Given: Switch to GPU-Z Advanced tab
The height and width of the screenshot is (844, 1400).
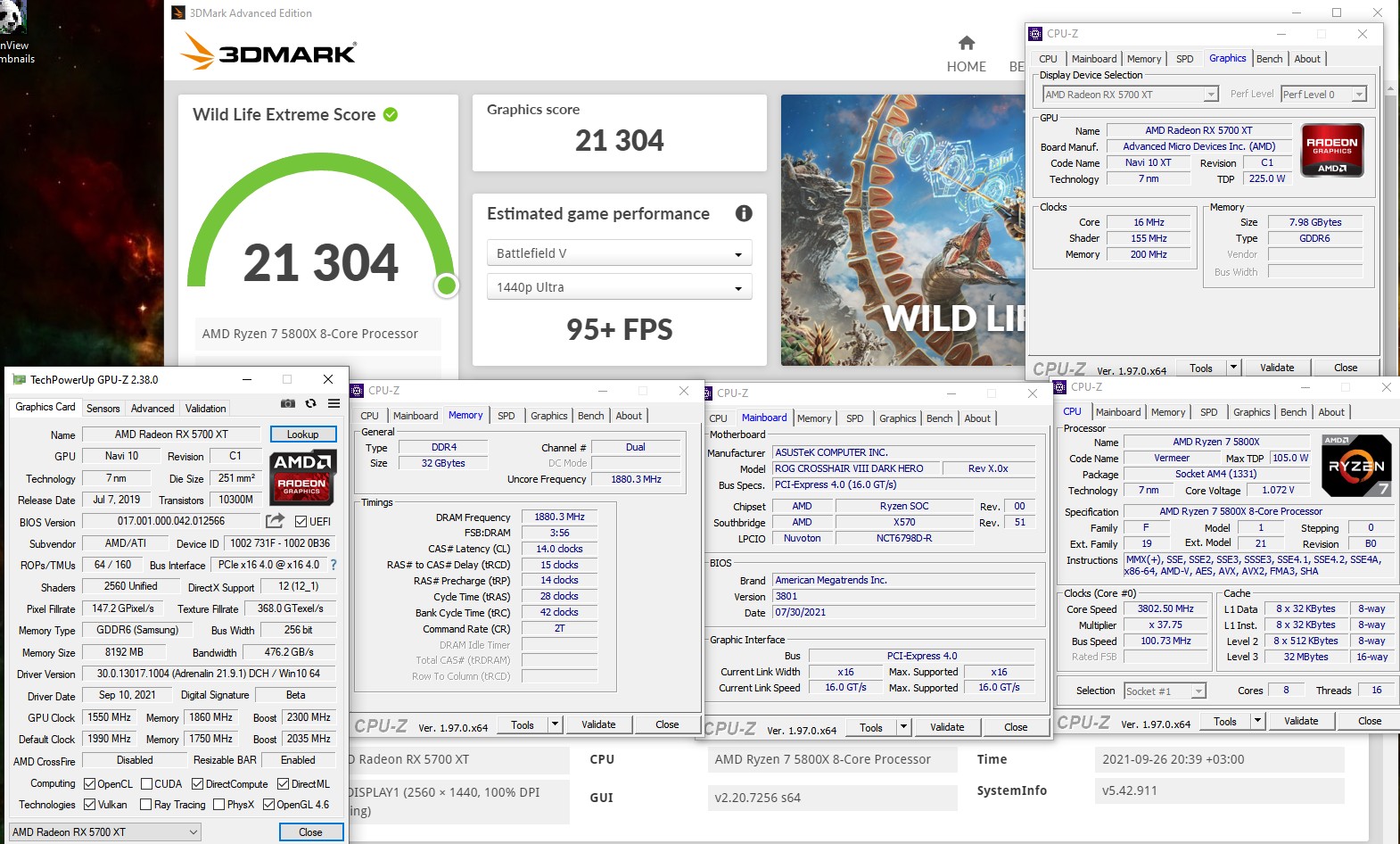Looking at the screenshot, I should [152, 409].
